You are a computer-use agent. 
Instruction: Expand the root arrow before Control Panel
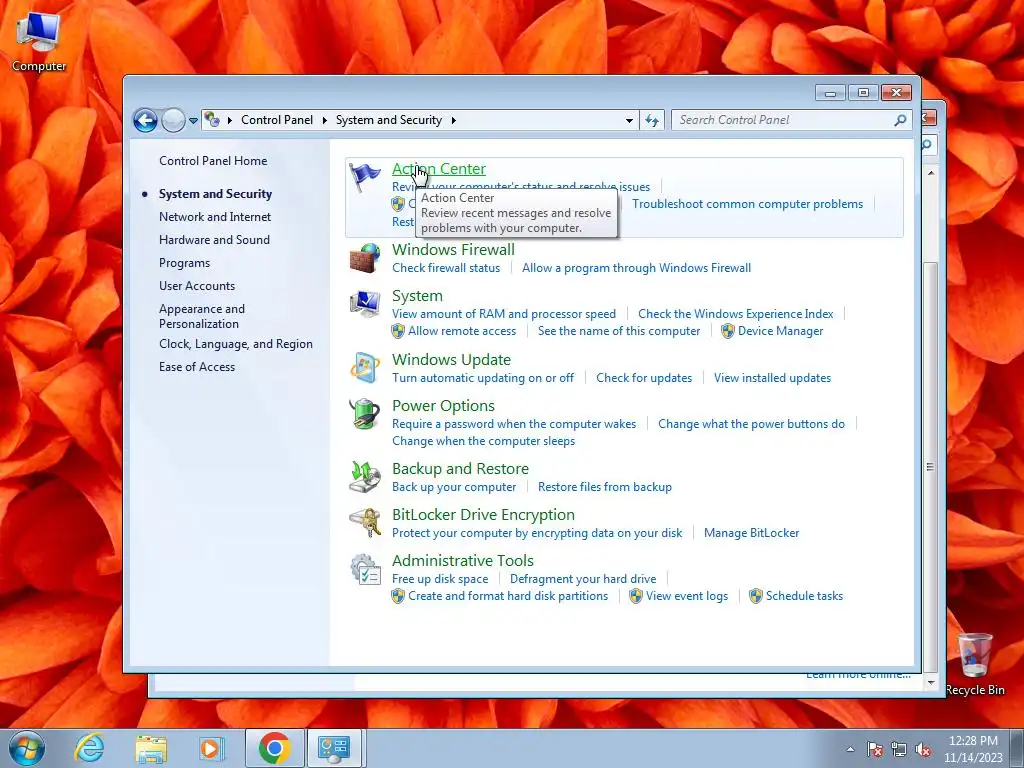pos(229,120)
